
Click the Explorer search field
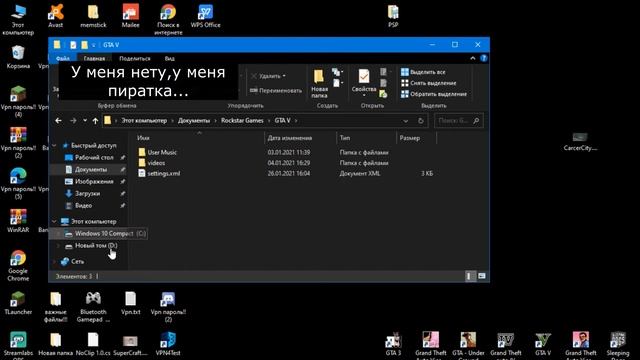point(458,120)
